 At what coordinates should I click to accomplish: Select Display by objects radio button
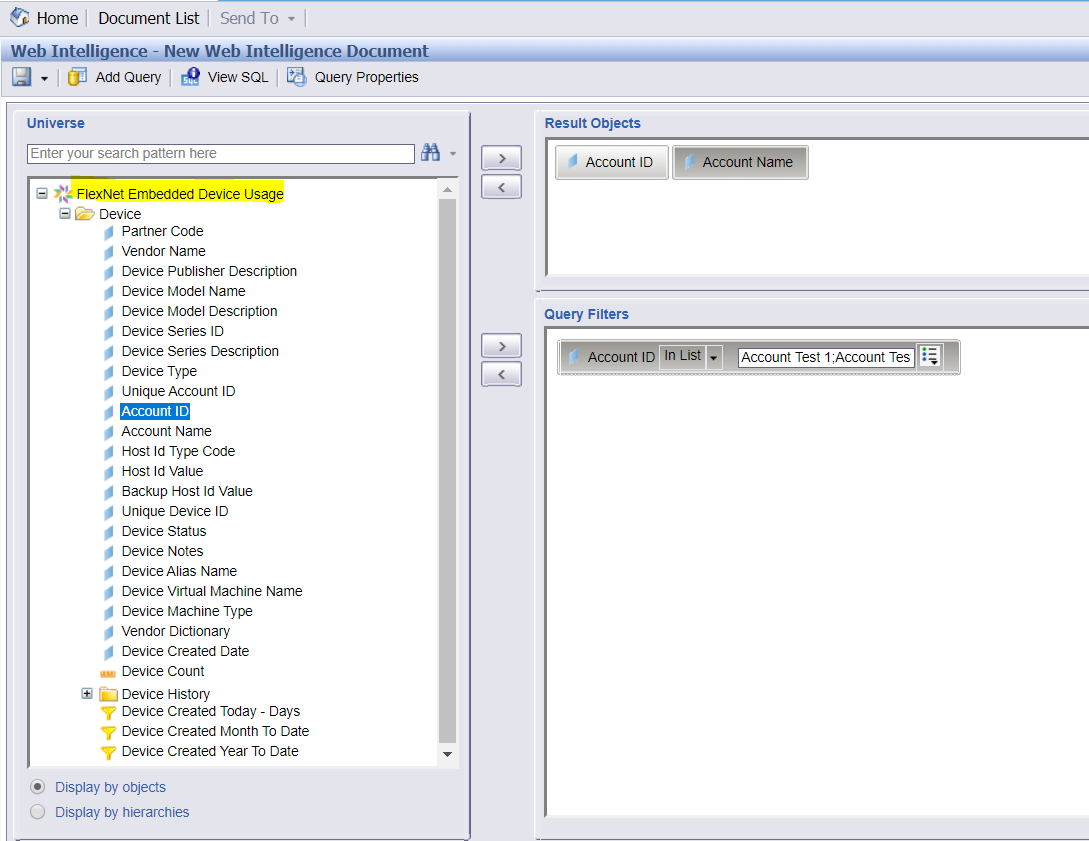38,787
